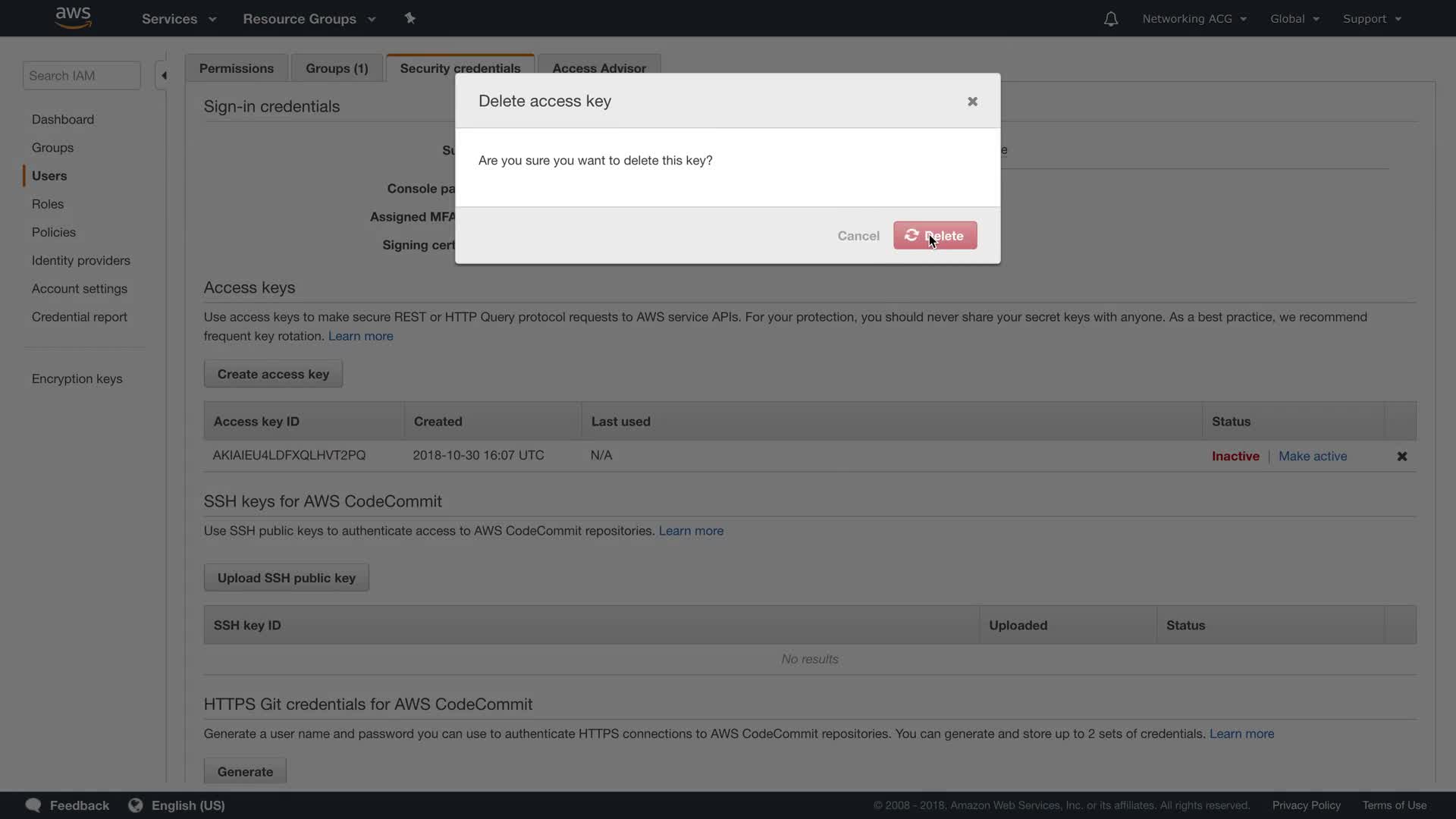Expand the Support menu
1456x819 pixels.
[1372, 19]
